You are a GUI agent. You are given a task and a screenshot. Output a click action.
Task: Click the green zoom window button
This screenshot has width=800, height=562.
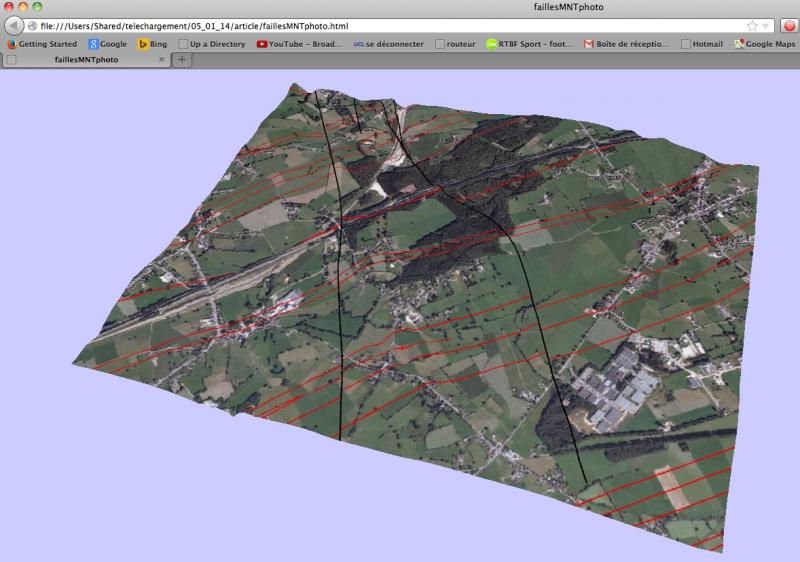(x=38, y=7)
